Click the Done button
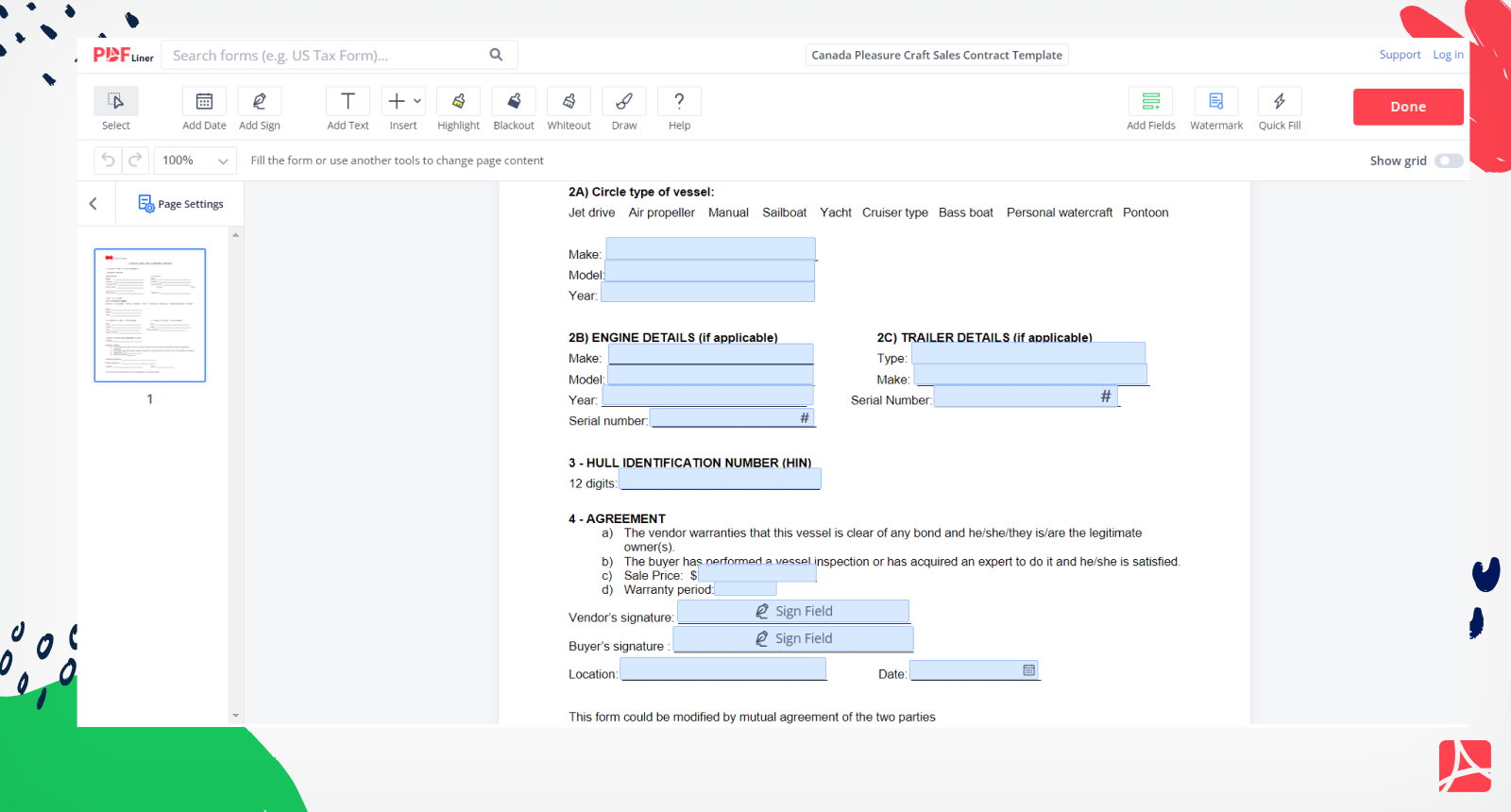Image resolution: width=1511 pixels, height=812 pixels. (1408, 107)
